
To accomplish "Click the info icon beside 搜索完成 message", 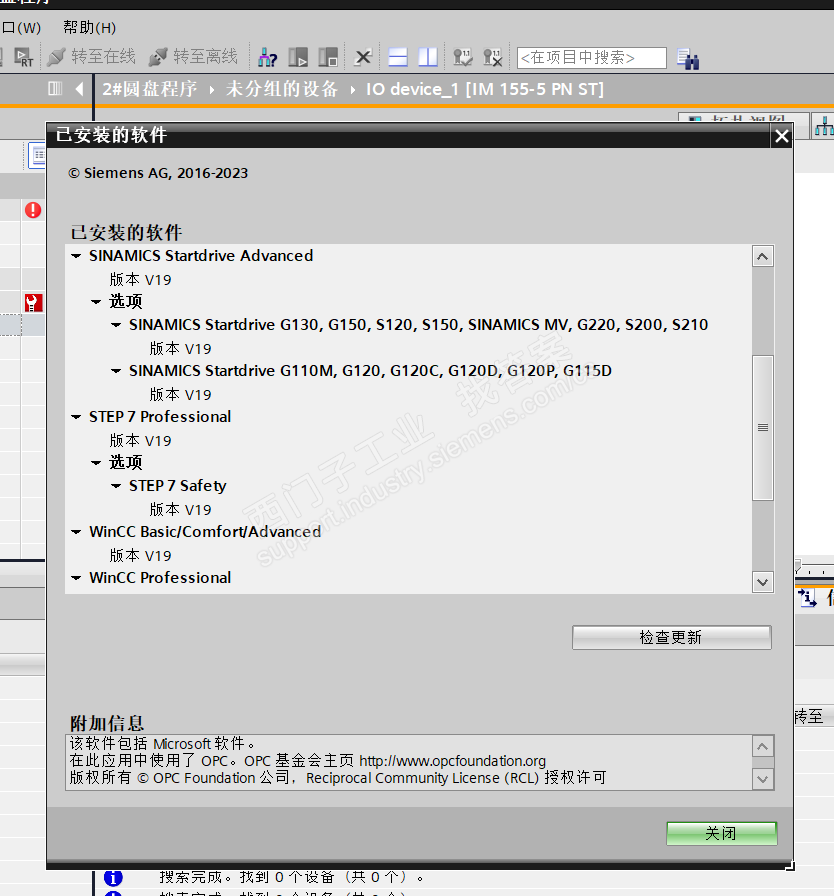I will coord(113,878).
